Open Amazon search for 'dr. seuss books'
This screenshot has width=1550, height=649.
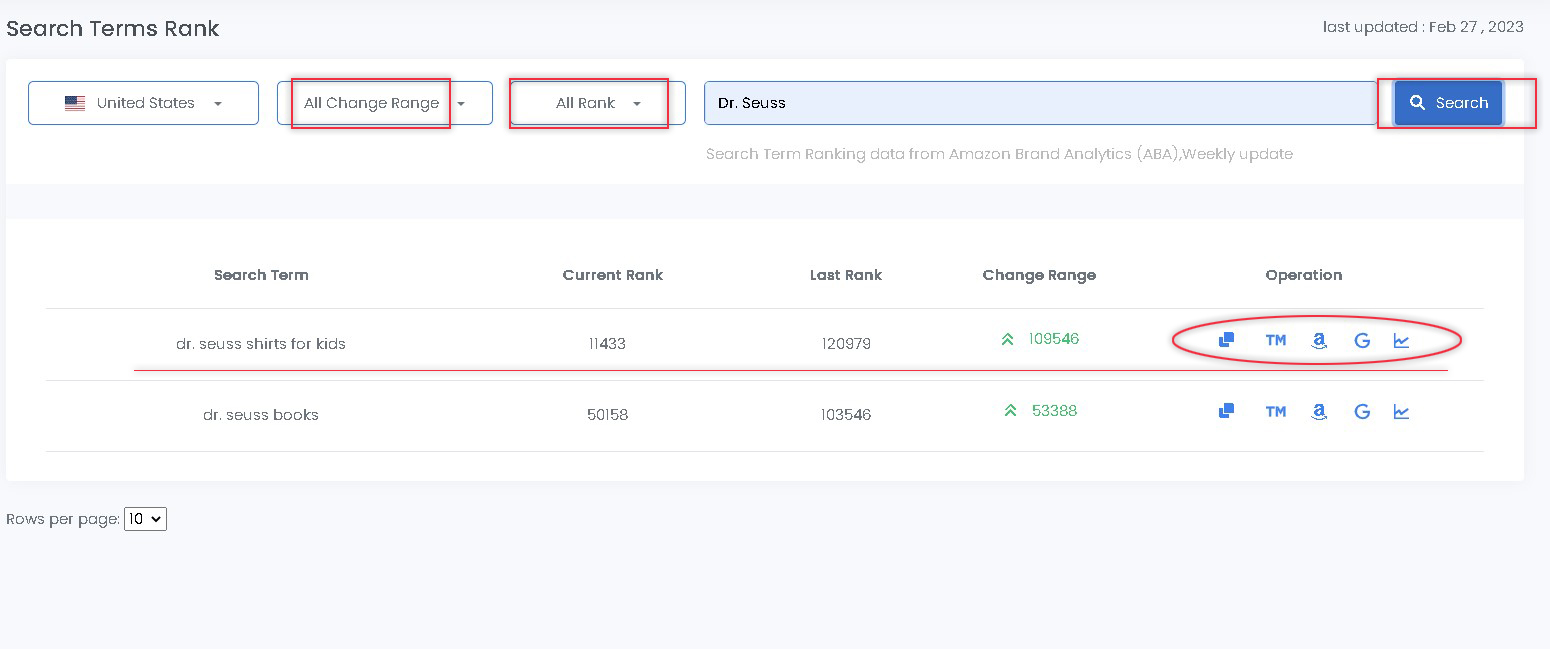point(1319,411)
